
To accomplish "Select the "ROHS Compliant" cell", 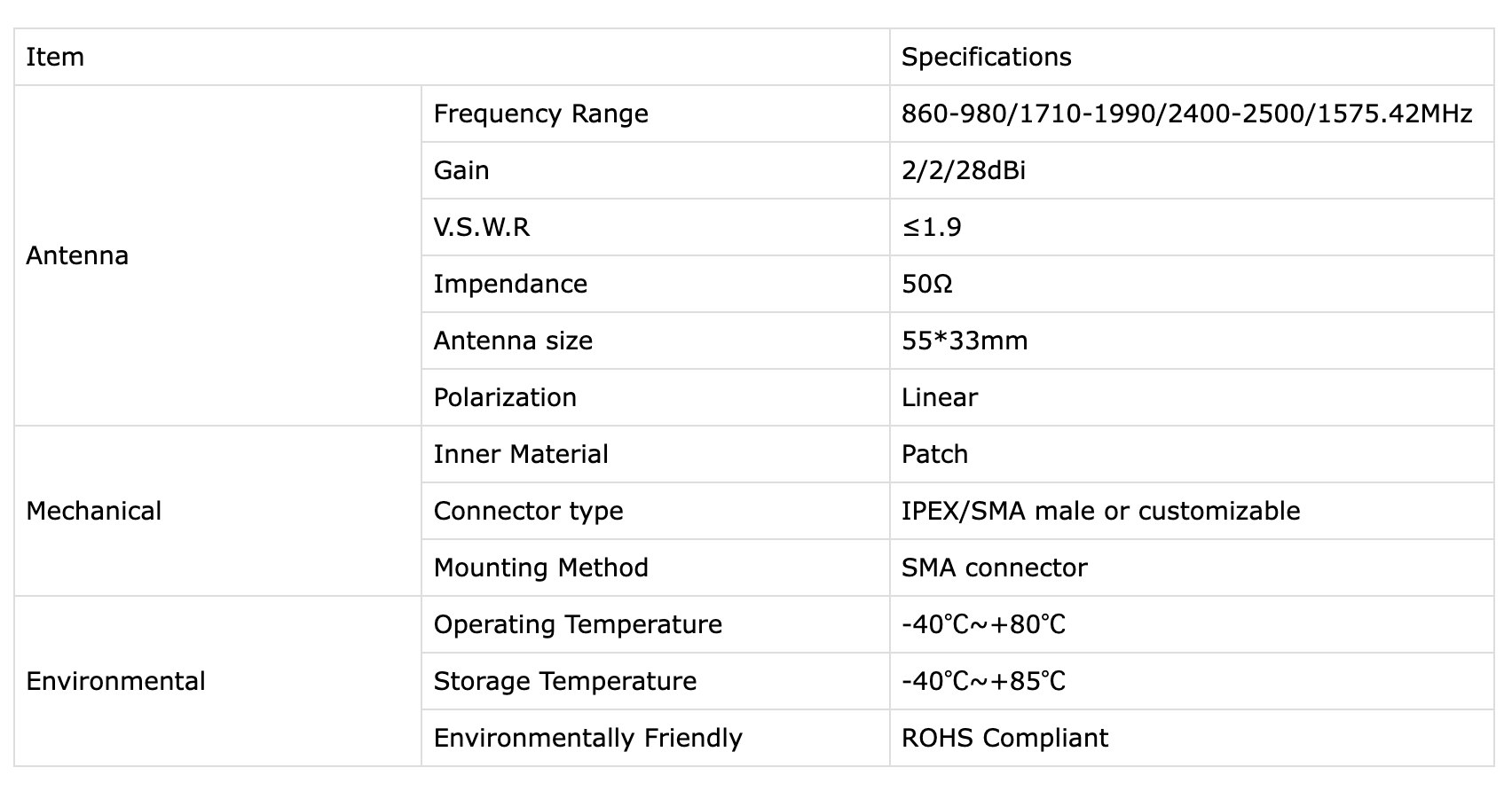I will [x=1004, y=739].
